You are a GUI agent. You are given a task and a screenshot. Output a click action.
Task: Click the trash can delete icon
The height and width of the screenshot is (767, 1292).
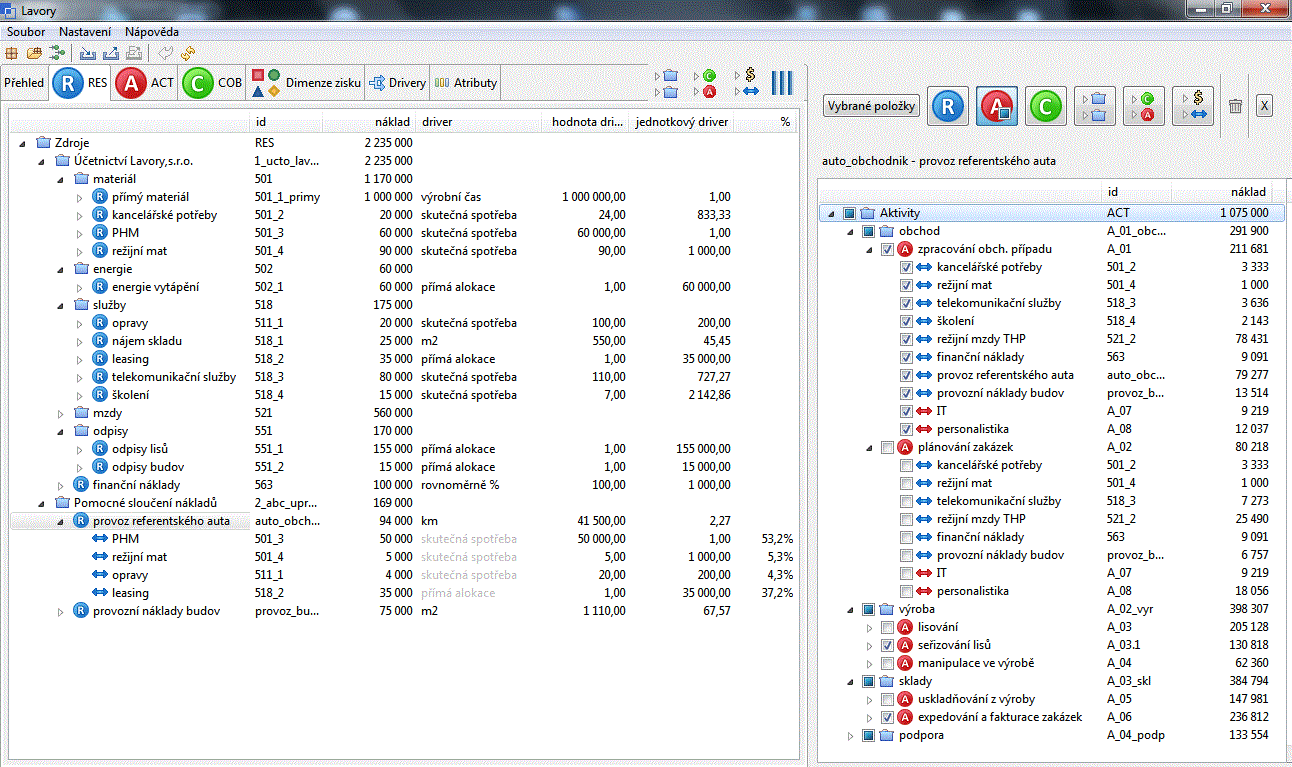click(x=1235, y=106)
